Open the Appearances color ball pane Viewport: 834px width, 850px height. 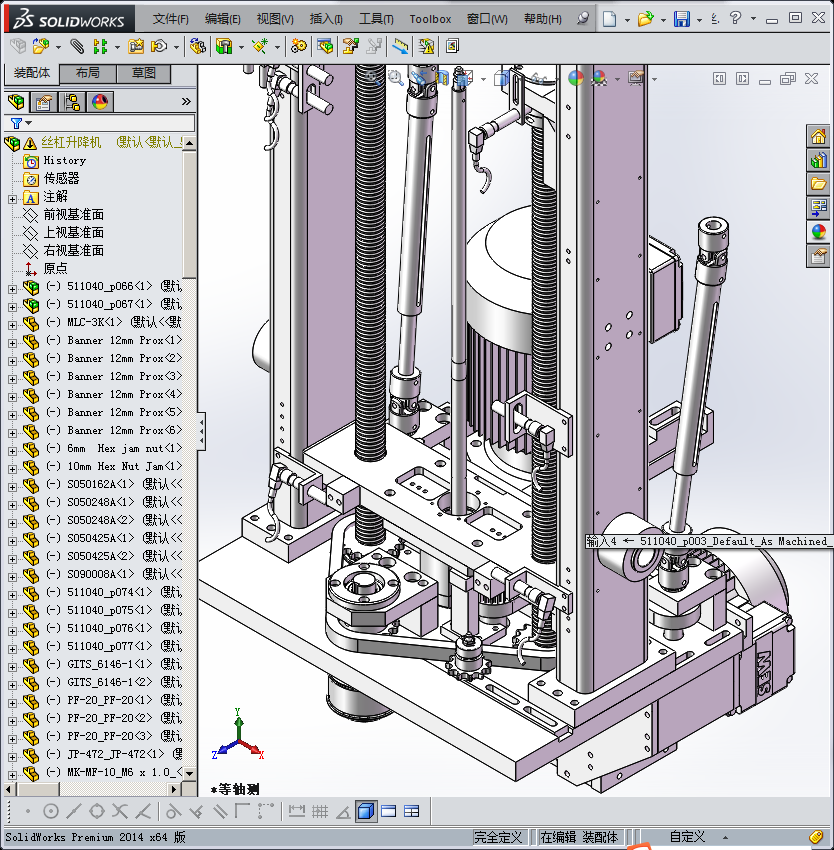818,231
